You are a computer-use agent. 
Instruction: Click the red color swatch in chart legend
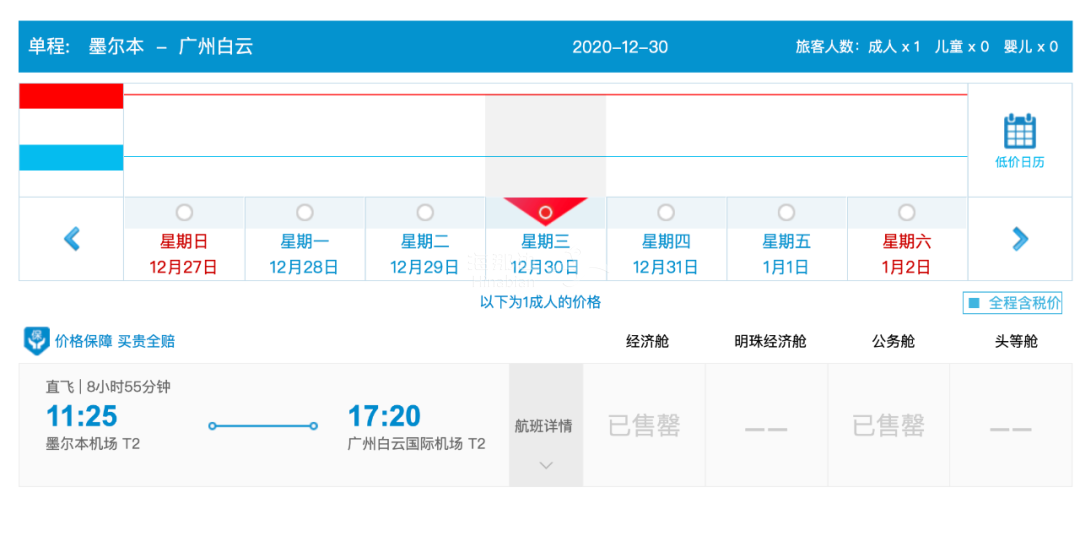[x=71, y=96]
